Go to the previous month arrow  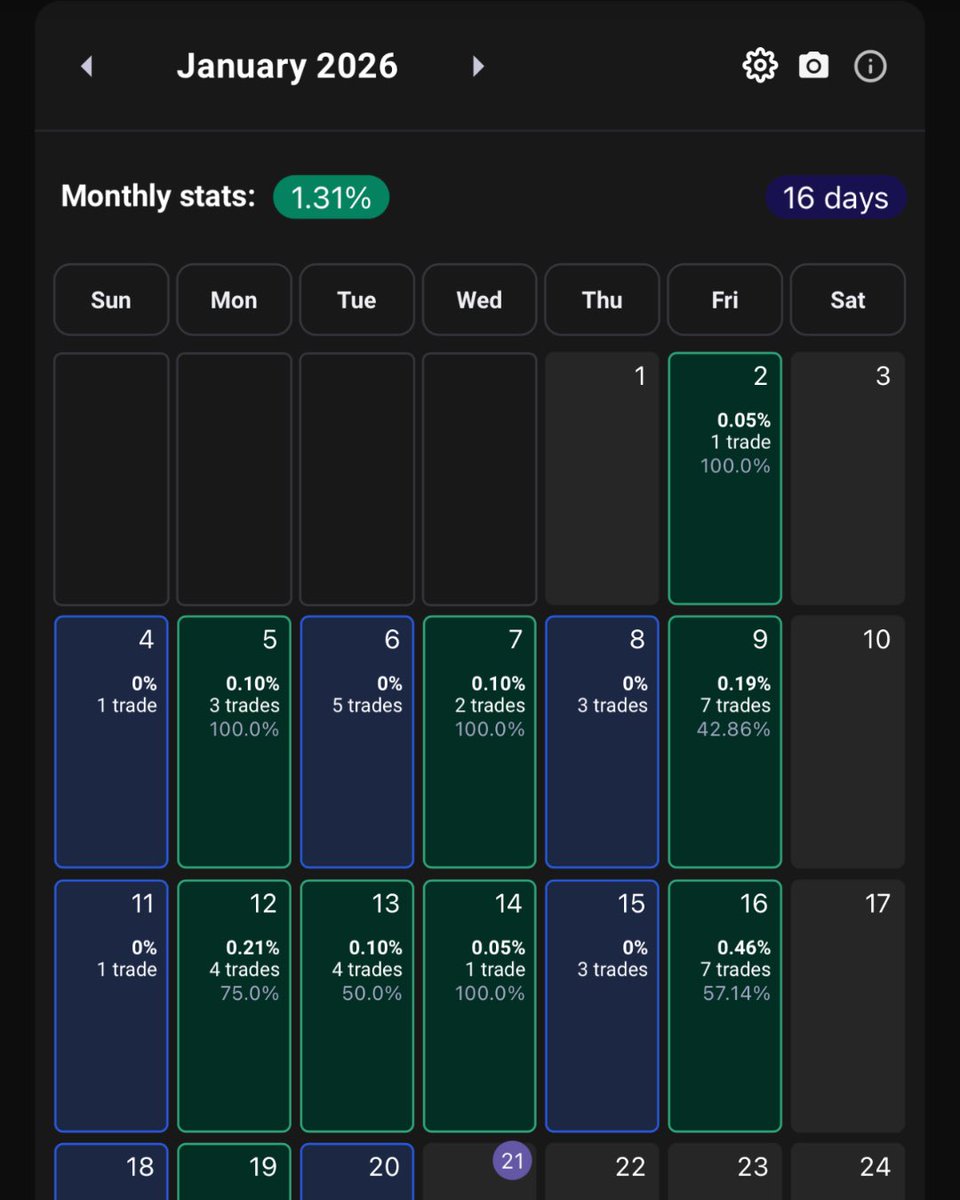coord(87,66)
